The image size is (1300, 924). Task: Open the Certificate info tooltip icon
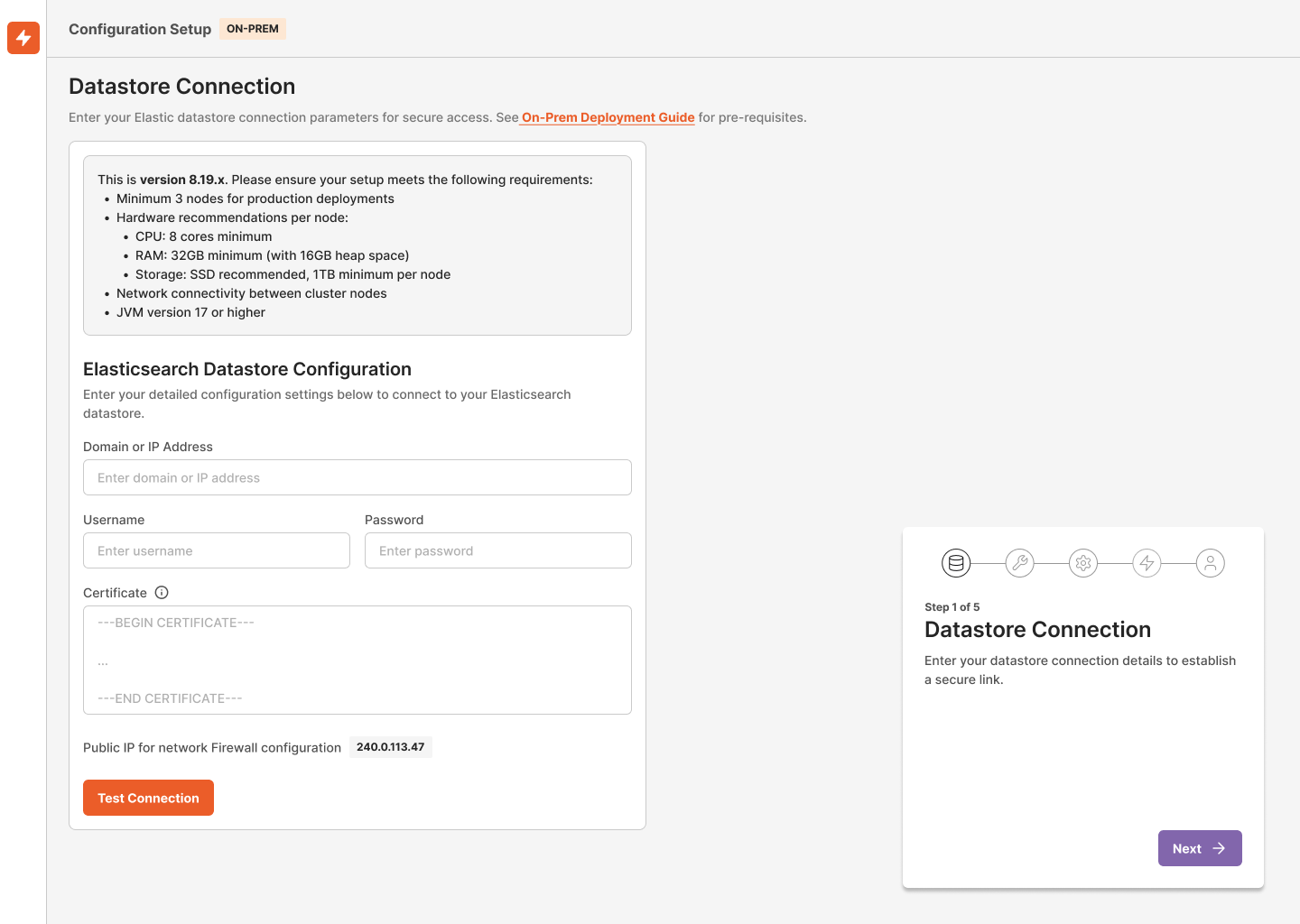coord(162,592)
